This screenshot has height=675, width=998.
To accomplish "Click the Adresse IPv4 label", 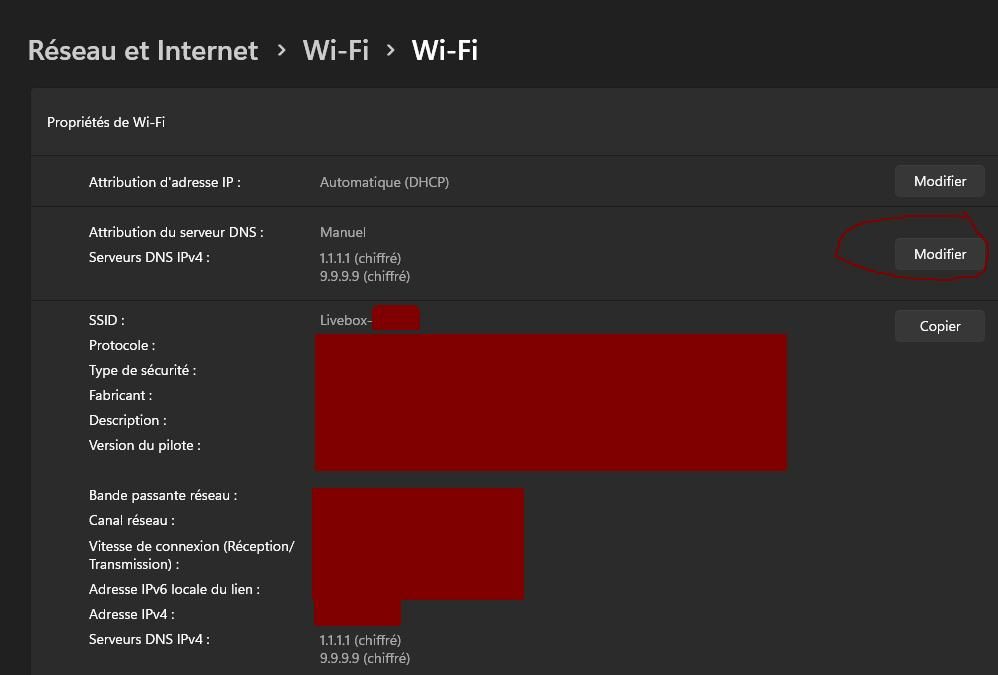I will click(x=132, y=614).
